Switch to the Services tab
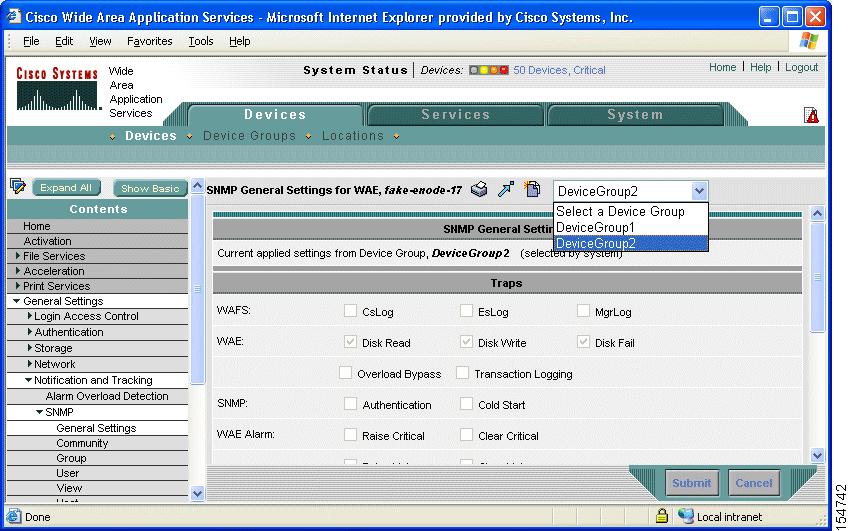Image resolution: width=849 pixels, height=531 pixels. pos(455,115)
